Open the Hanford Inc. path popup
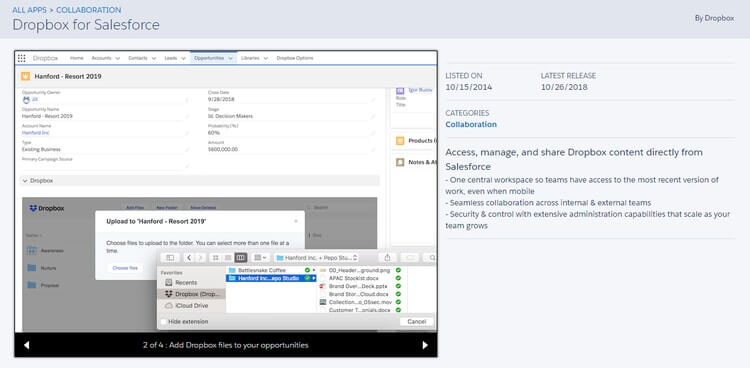 (317, 258)
